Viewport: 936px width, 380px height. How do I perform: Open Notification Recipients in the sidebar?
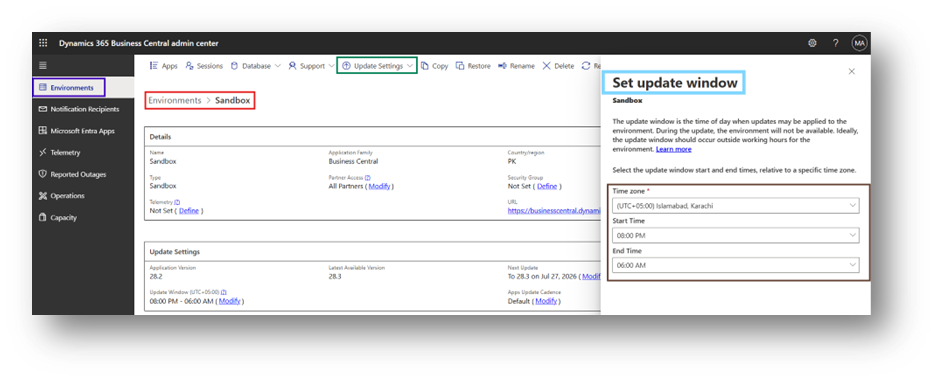click(x=83, y=109)
